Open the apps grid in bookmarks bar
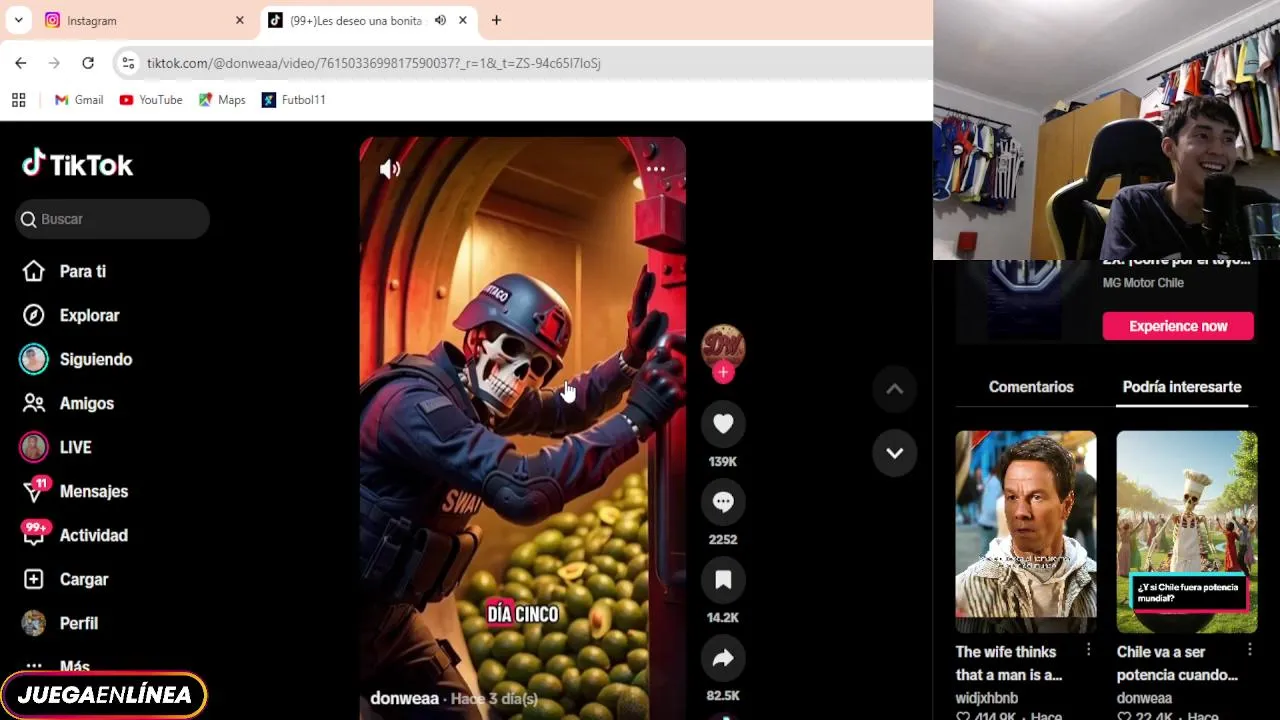 click(x=18, y=100)
